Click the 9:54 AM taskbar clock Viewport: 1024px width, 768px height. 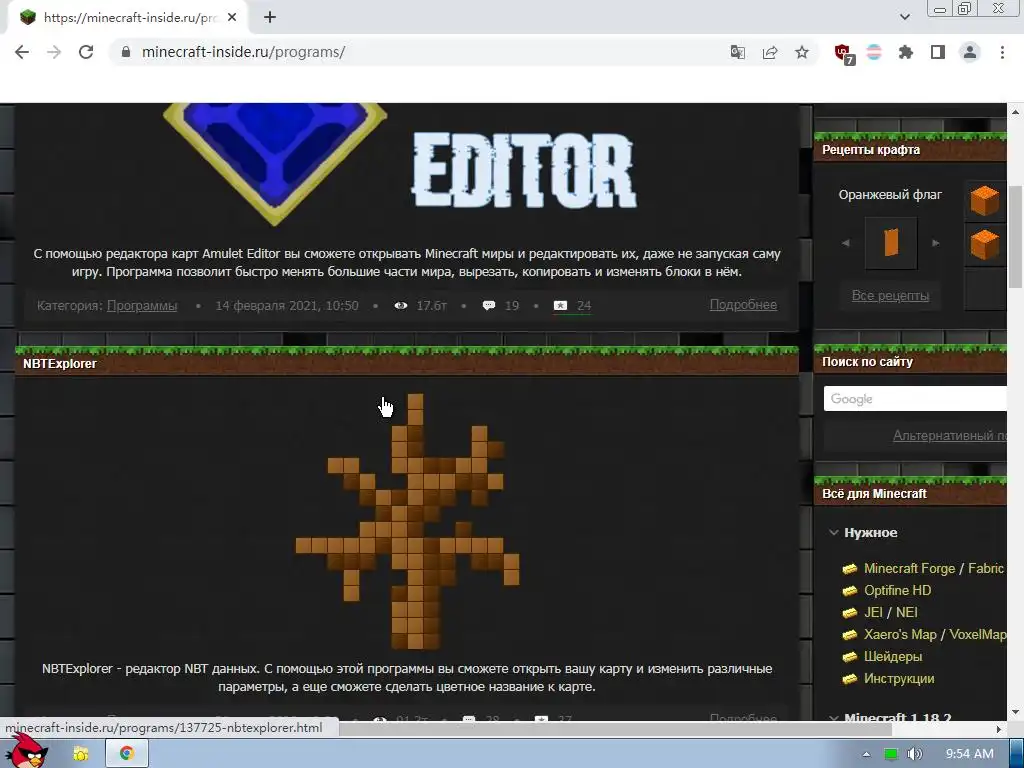(969, 754)
